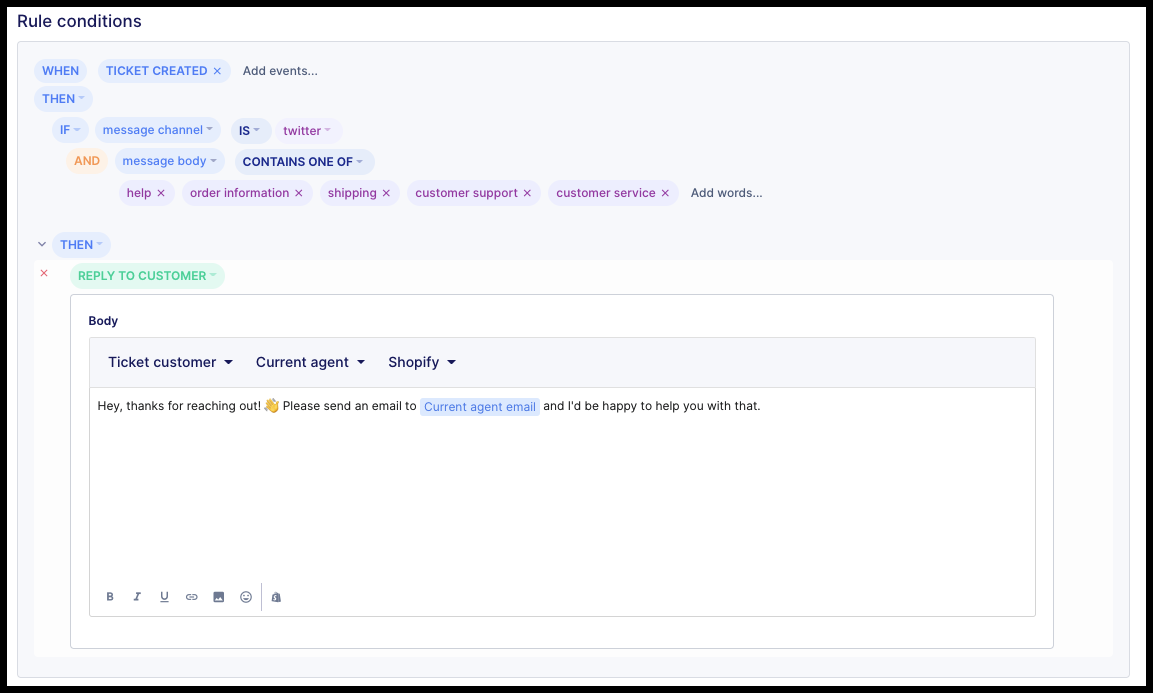Click the 'Body' label
The image size is (1153, 693).
(103, 321)
